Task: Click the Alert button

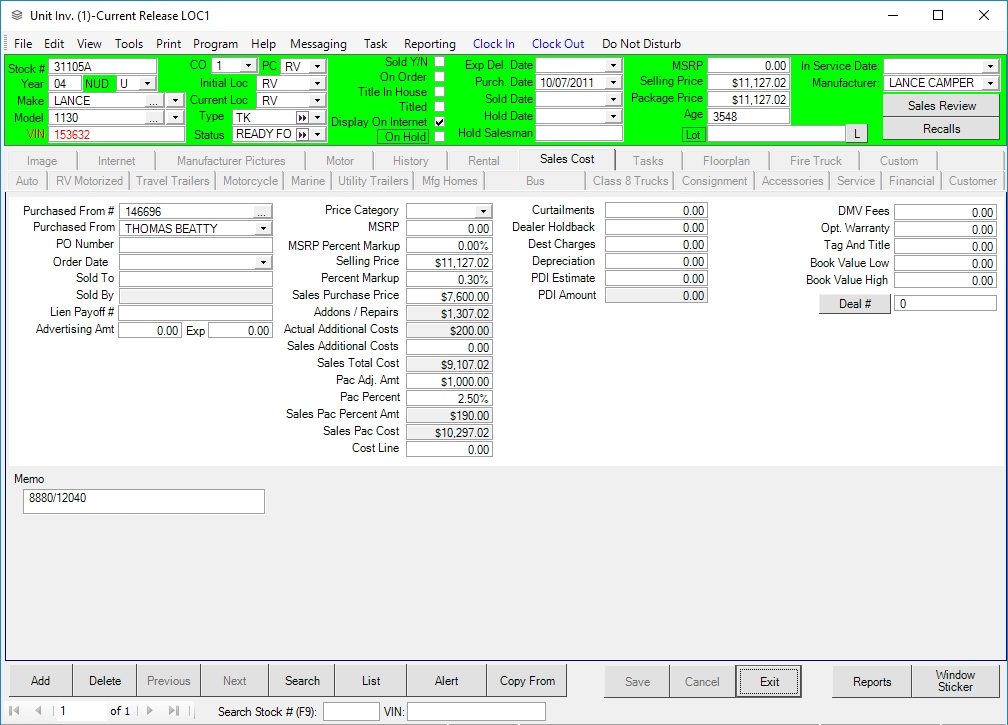Action: tap(446, 681)
